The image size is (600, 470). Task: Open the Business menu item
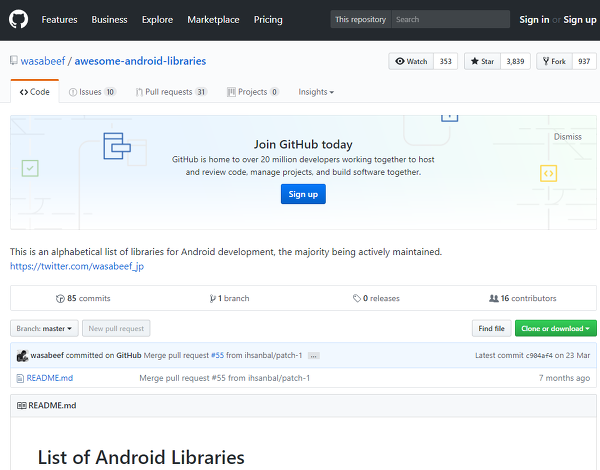tap(109, 20)
